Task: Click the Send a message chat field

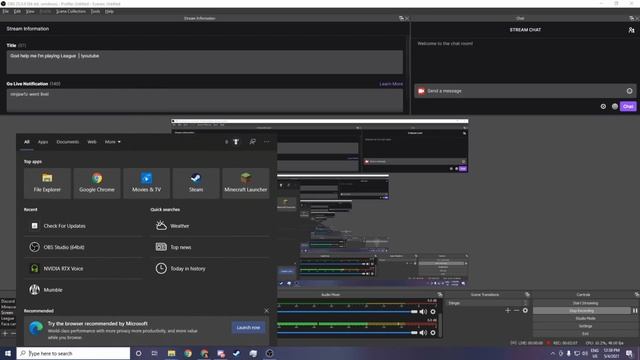Action: (525, 91)
